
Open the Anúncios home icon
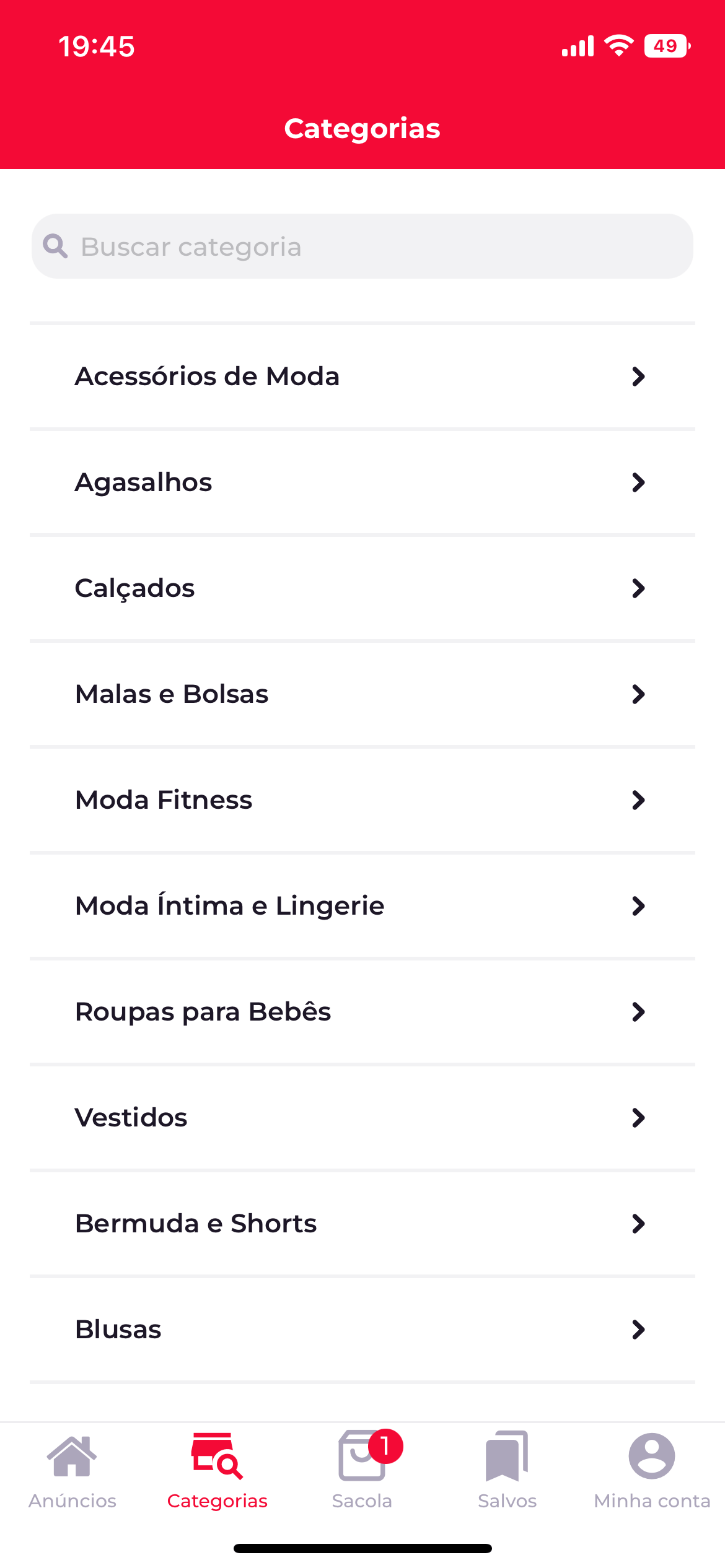[x=72, y=1455]
